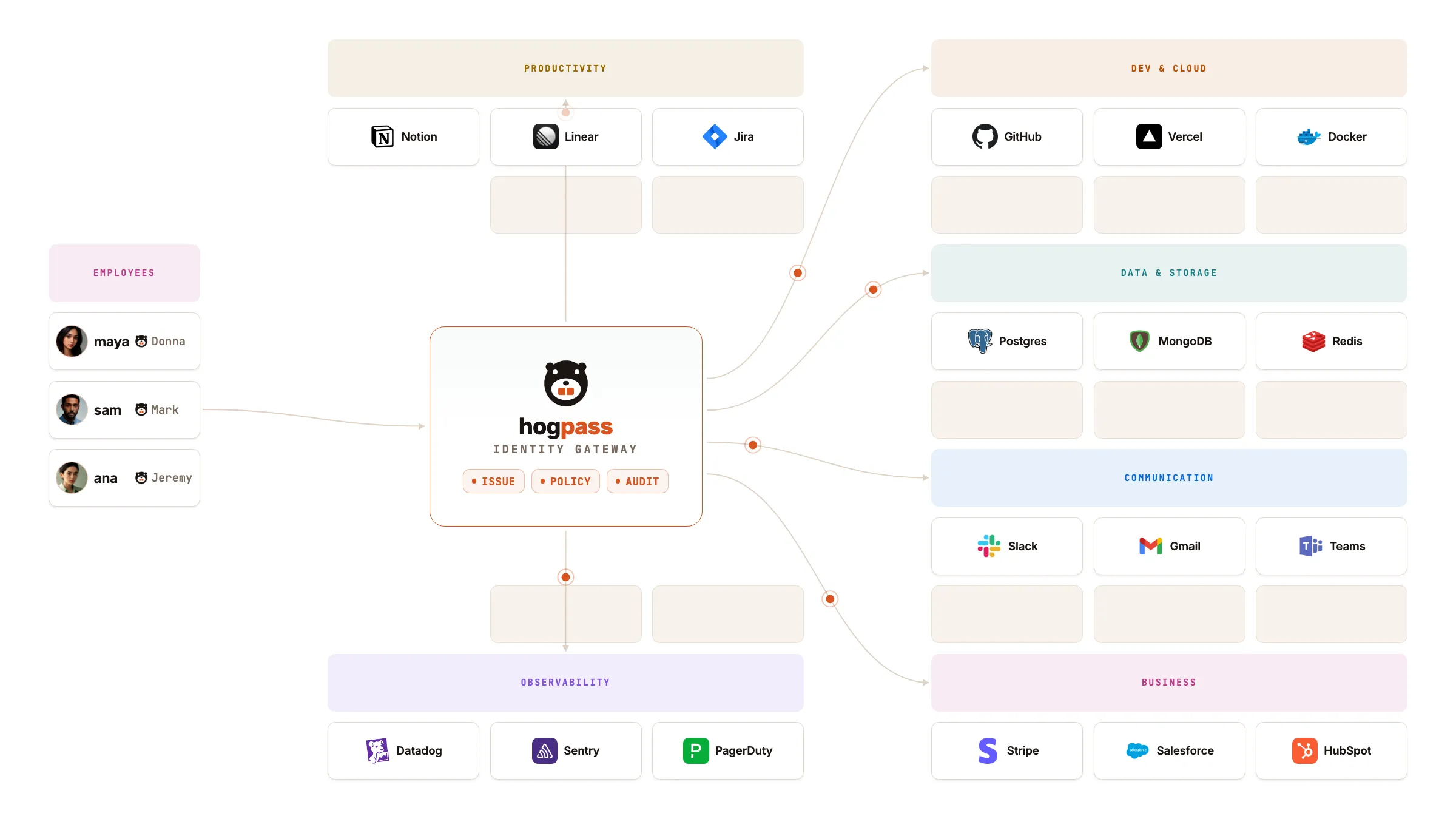This screenshot has height=819, width=1456.
Task: Click the blue Jira diamond icon
Action: pyautogui.click(x=715, y=136)
